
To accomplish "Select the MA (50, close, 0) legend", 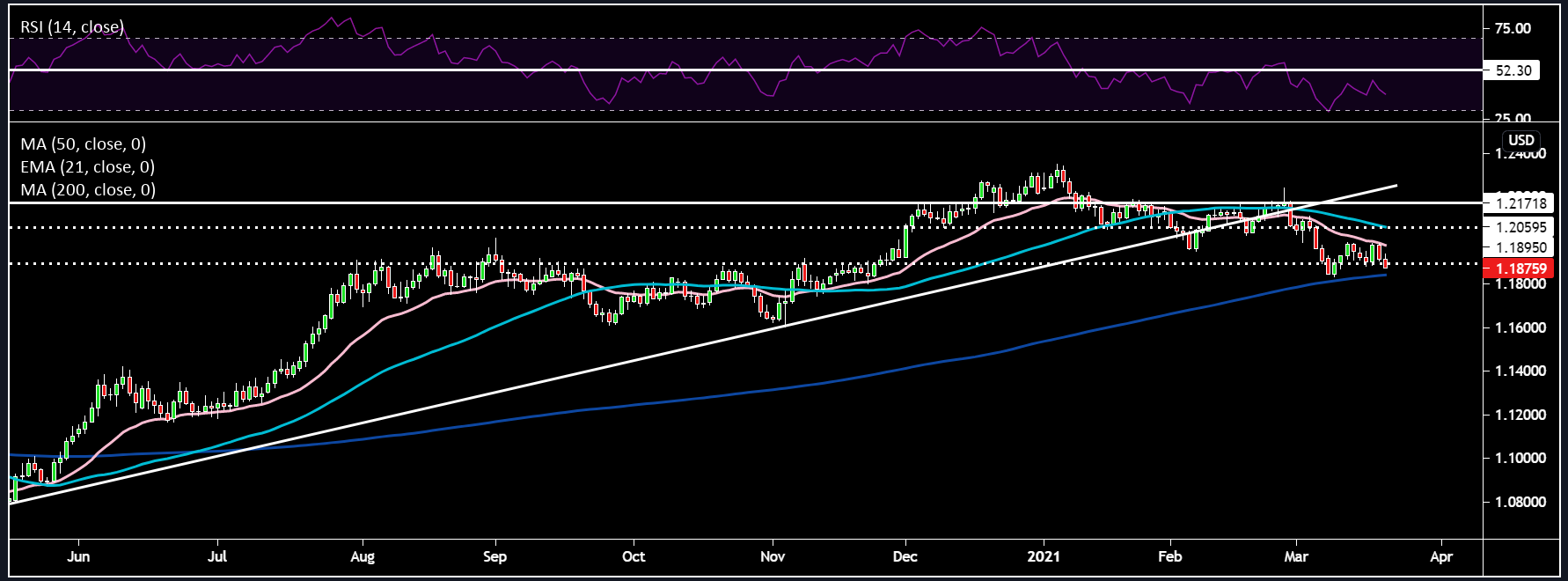I will 84,143.
